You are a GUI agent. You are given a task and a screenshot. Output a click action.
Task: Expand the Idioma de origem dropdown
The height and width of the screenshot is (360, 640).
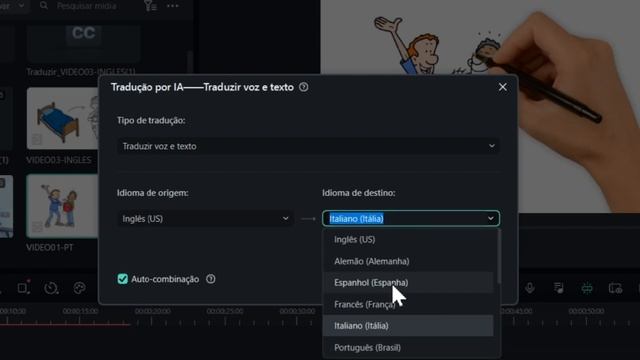coord(205,219)
